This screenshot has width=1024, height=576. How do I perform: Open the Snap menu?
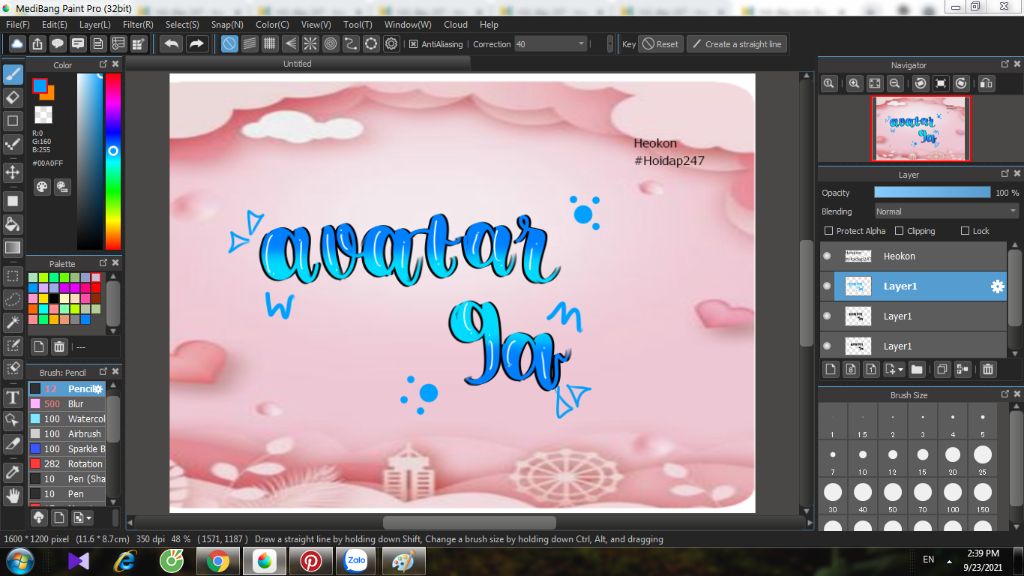[x=227, y=24]
